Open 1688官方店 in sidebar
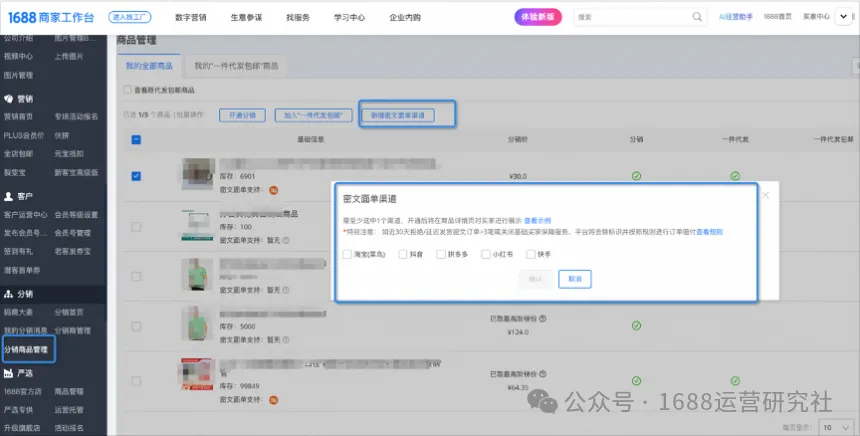The image size is (860, 436). click(22, 392)
